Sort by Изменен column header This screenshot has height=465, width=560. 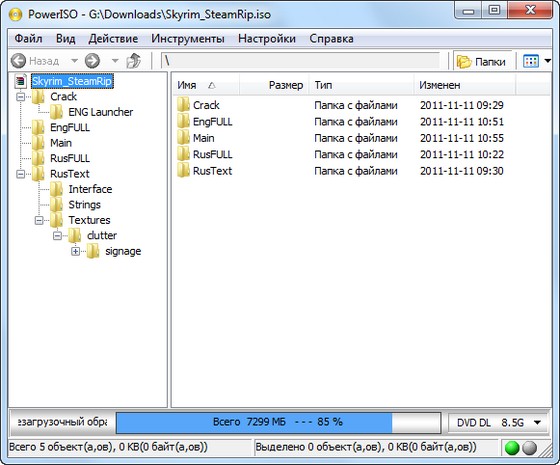(465, 85)
